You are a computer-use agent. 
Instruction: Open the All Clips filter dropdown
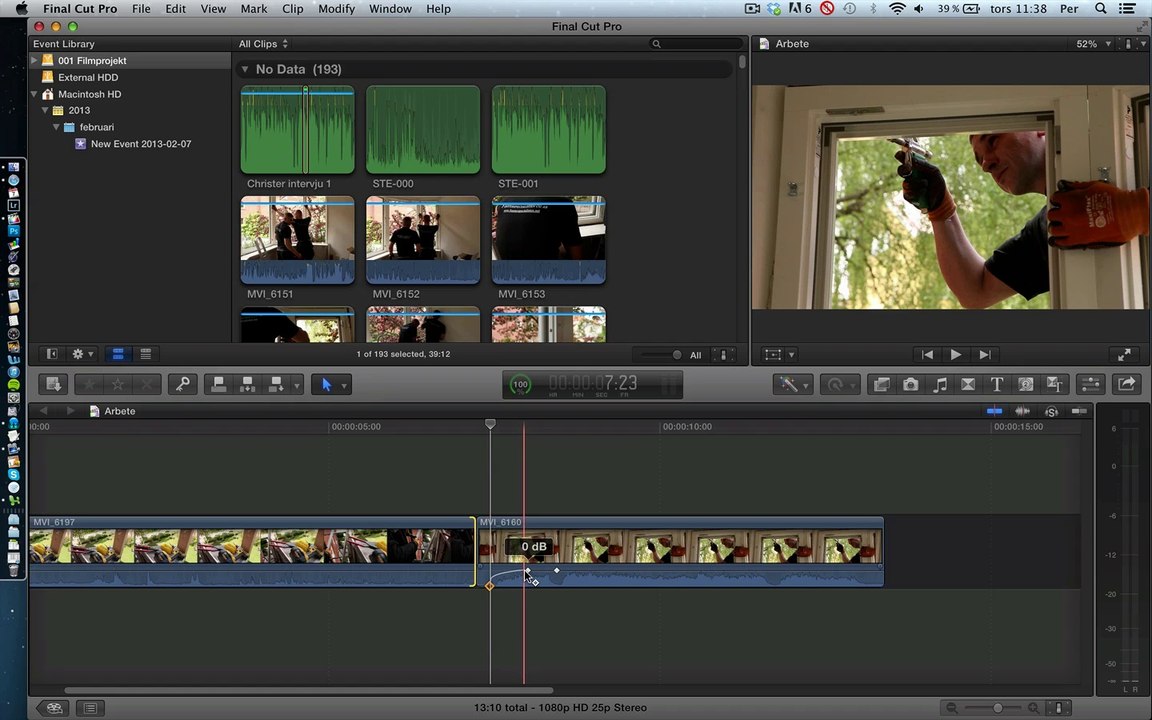pyautogui.click(x=263, y=43)
